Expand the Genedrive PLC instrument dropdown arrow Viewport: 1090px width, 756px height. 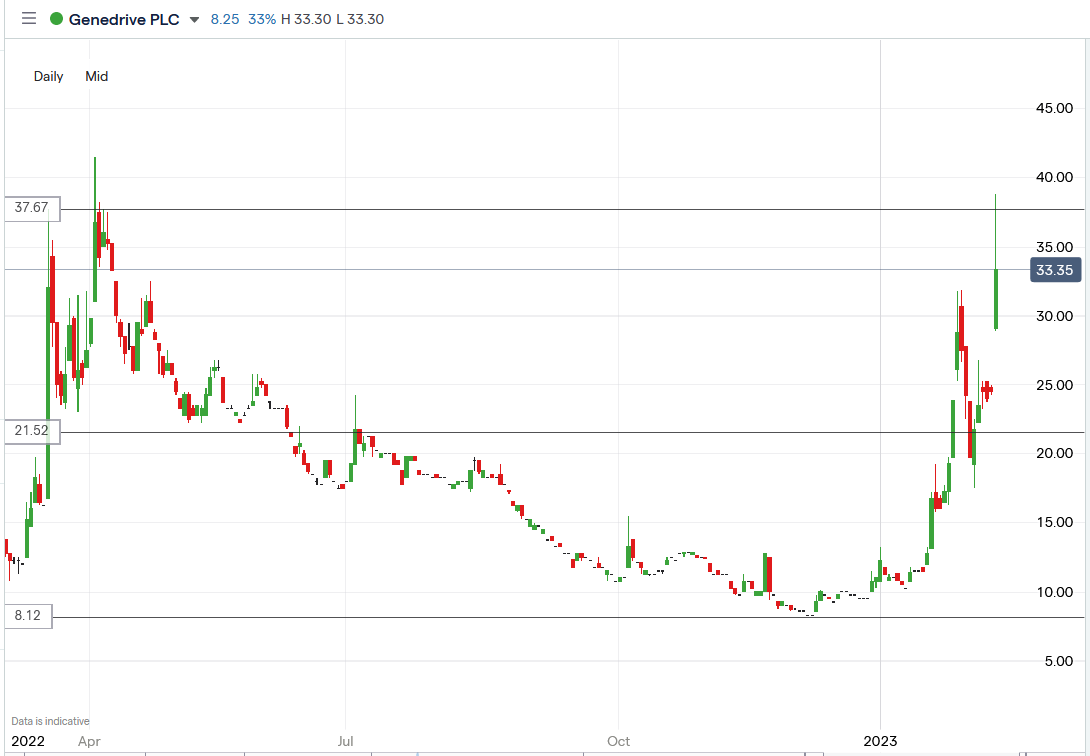point(195,19)
